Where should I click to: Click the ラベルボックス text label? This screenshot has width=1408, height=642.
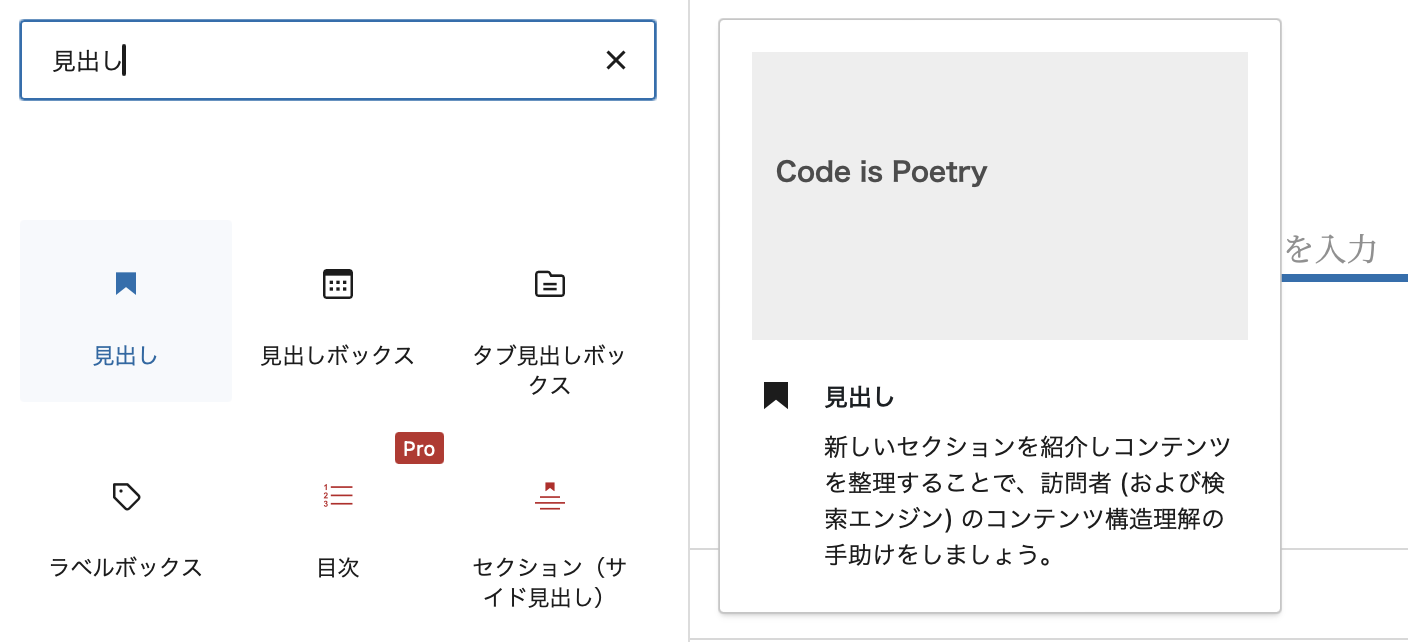point(126,568)
